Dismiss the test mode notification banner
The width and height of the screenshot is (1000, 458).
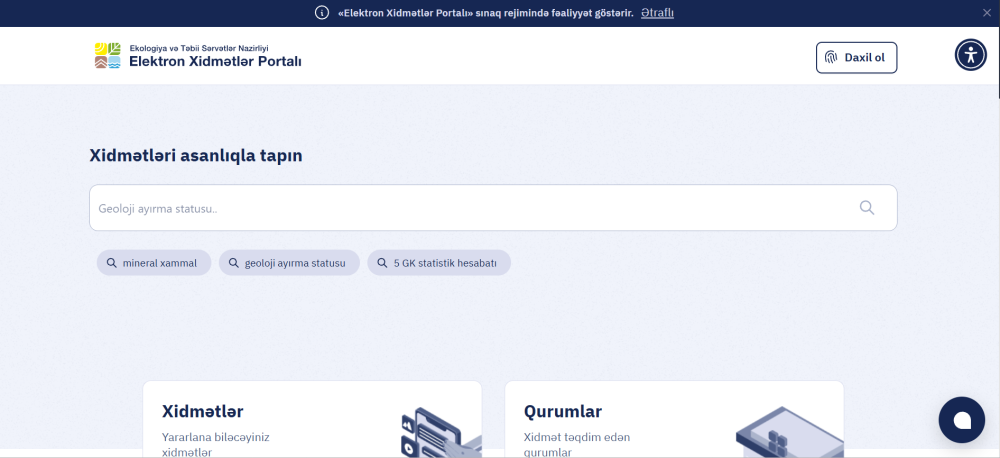987,13
